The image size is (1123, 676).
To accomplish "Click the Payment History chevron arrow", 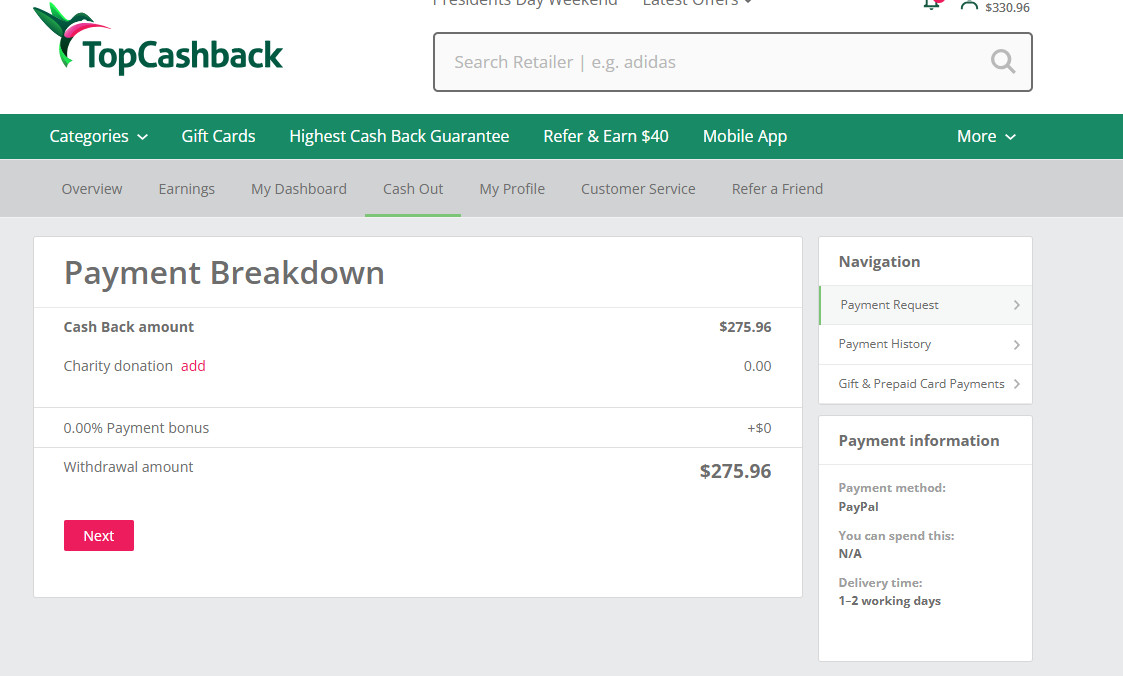I will coord(1016,345).
